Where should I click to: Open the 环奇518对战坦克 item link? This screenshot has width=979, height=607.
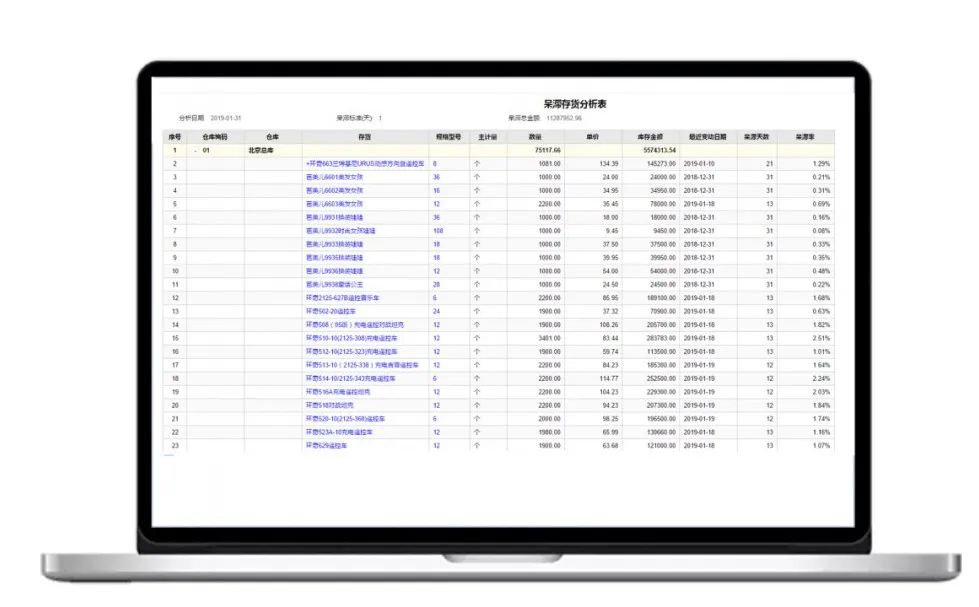[x=330, y=405]
